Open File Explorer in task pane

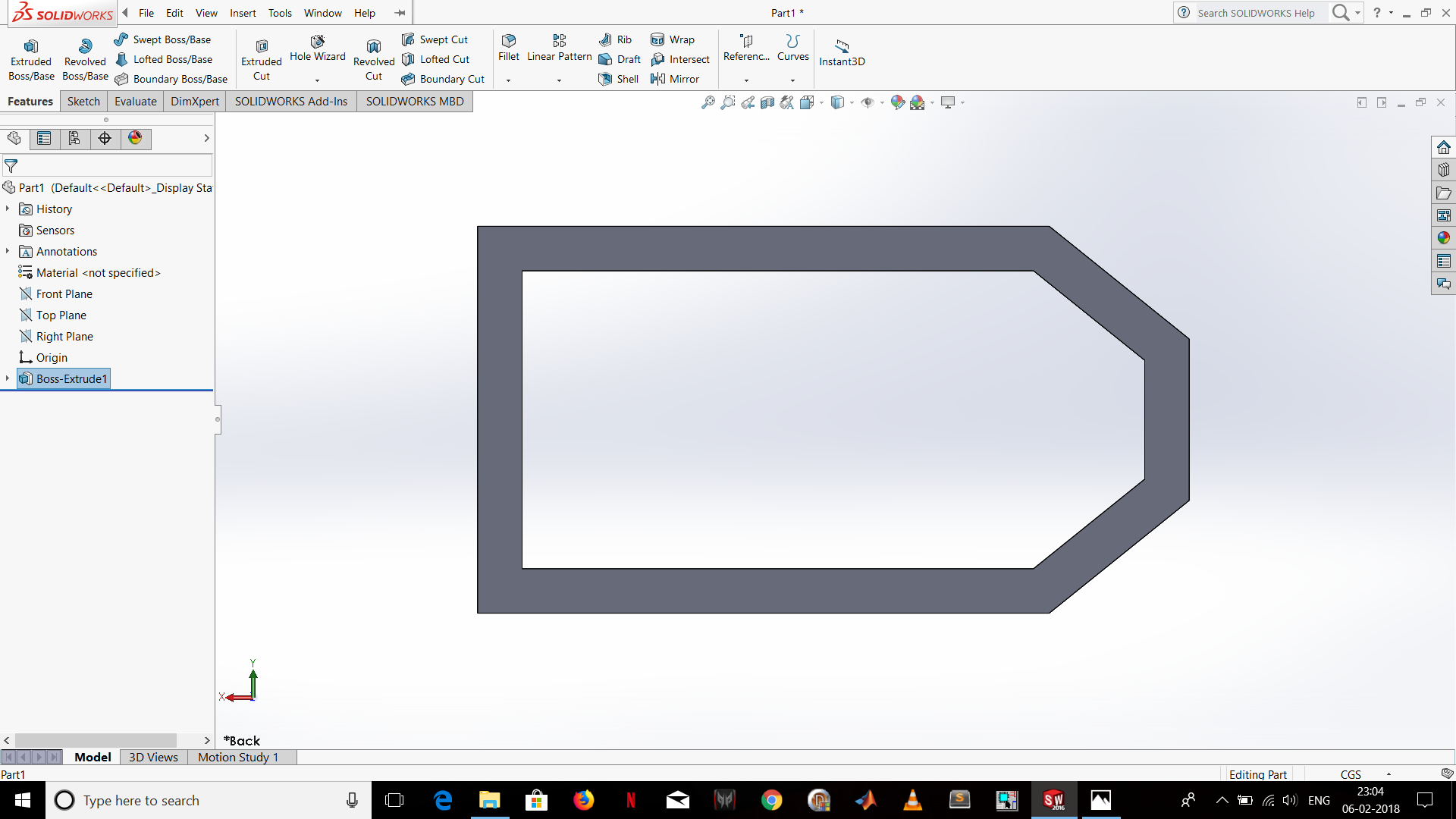tap(1443, 193)
